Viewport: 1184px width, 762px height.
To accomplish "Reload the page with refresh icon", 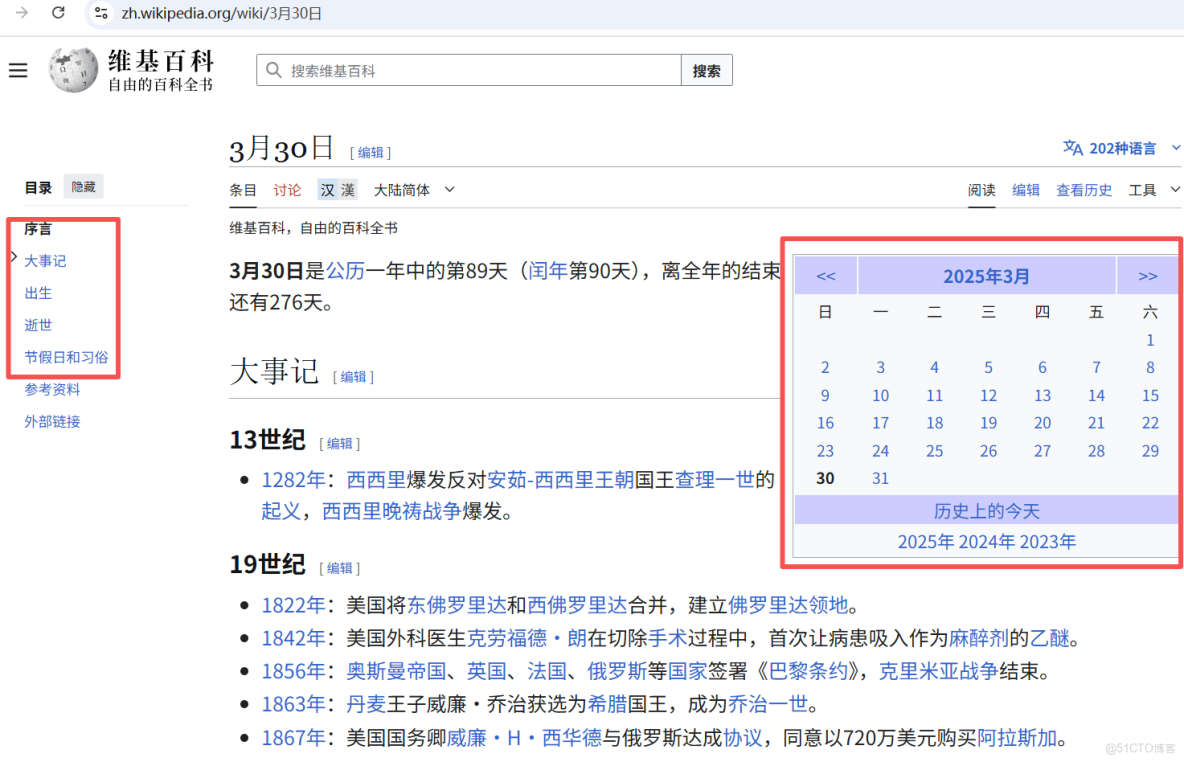I will pos(57,15).
